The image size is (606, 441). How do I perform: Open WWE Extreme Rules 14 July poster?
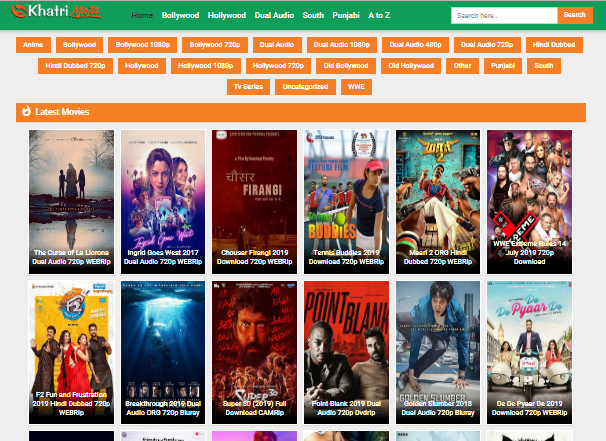[x=529, y=202]
